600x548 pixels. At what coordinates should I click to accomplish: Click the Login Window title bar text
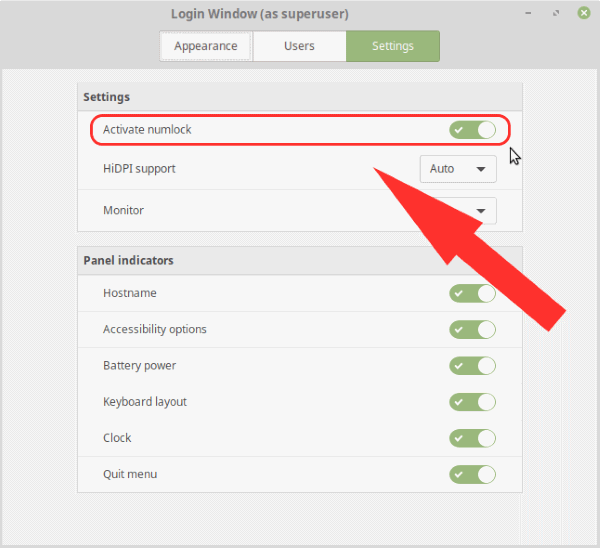[x=260, y=14]
